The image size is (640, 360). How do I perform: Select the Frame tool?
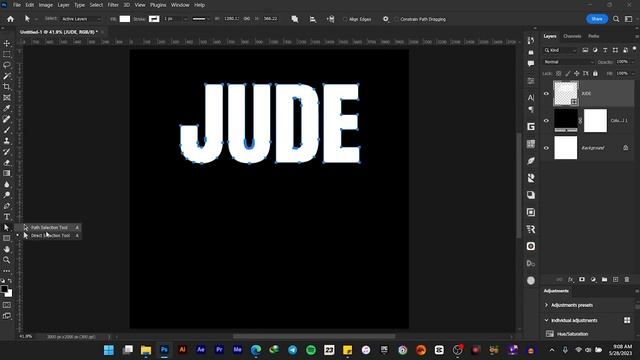click(x=7, y=98)
